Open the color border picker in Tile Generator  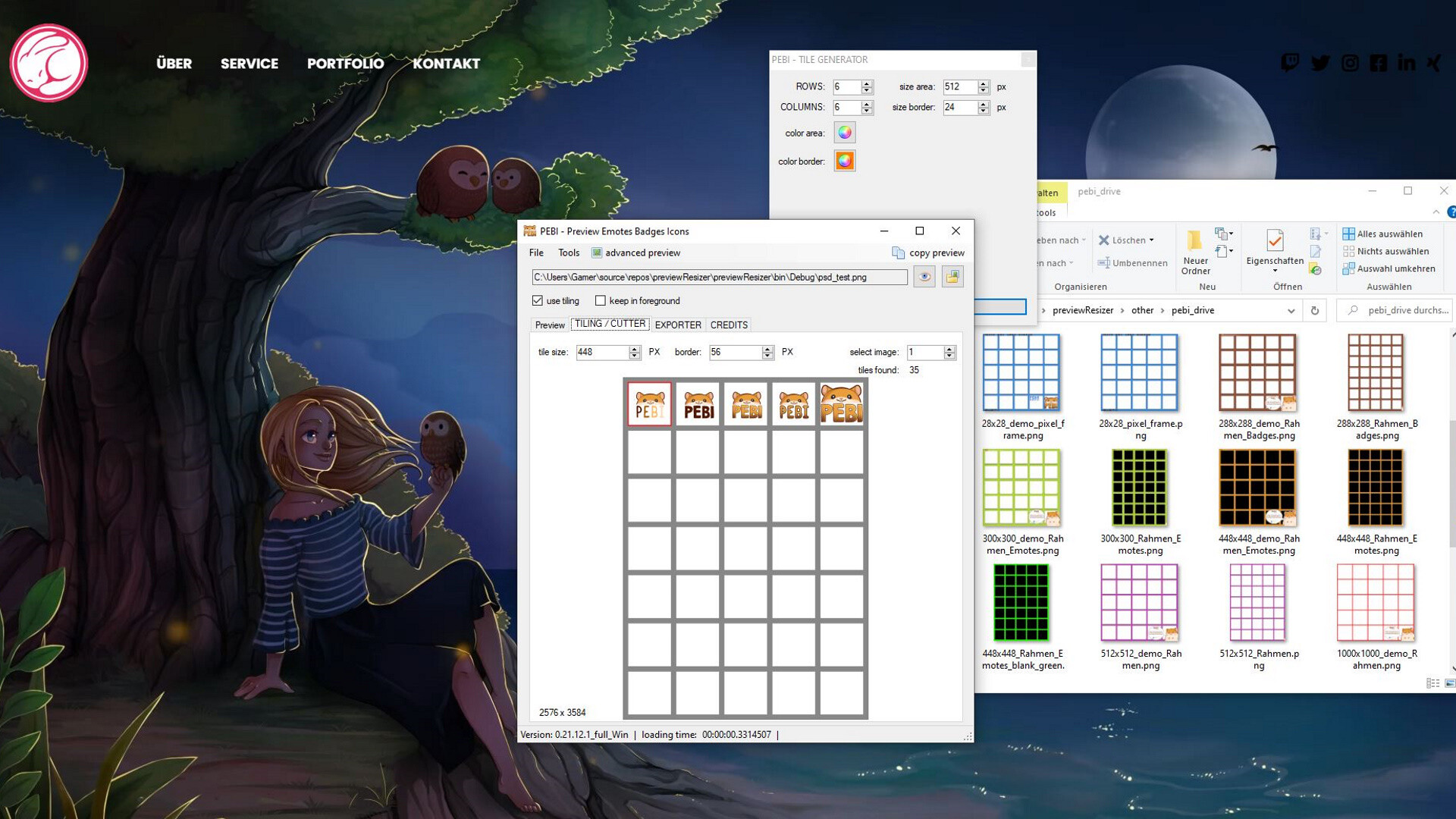[844, 160]
